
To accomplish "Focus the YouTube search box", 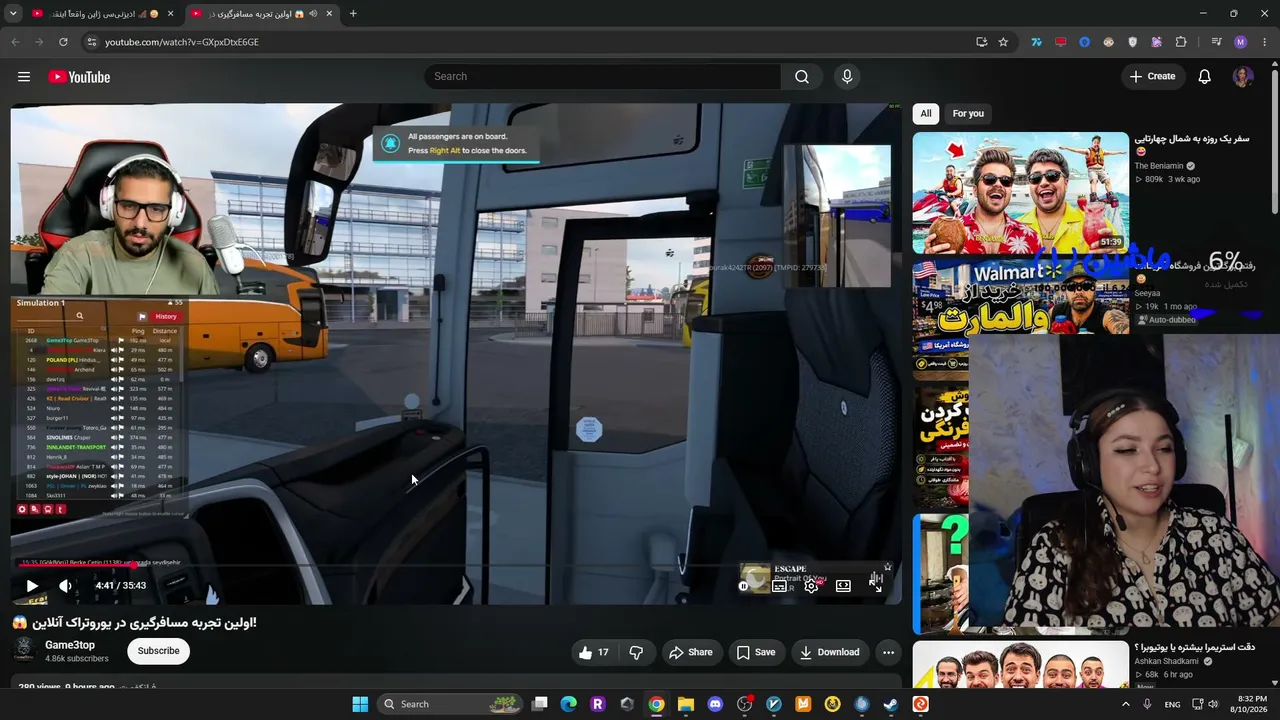I will (603, 77).
